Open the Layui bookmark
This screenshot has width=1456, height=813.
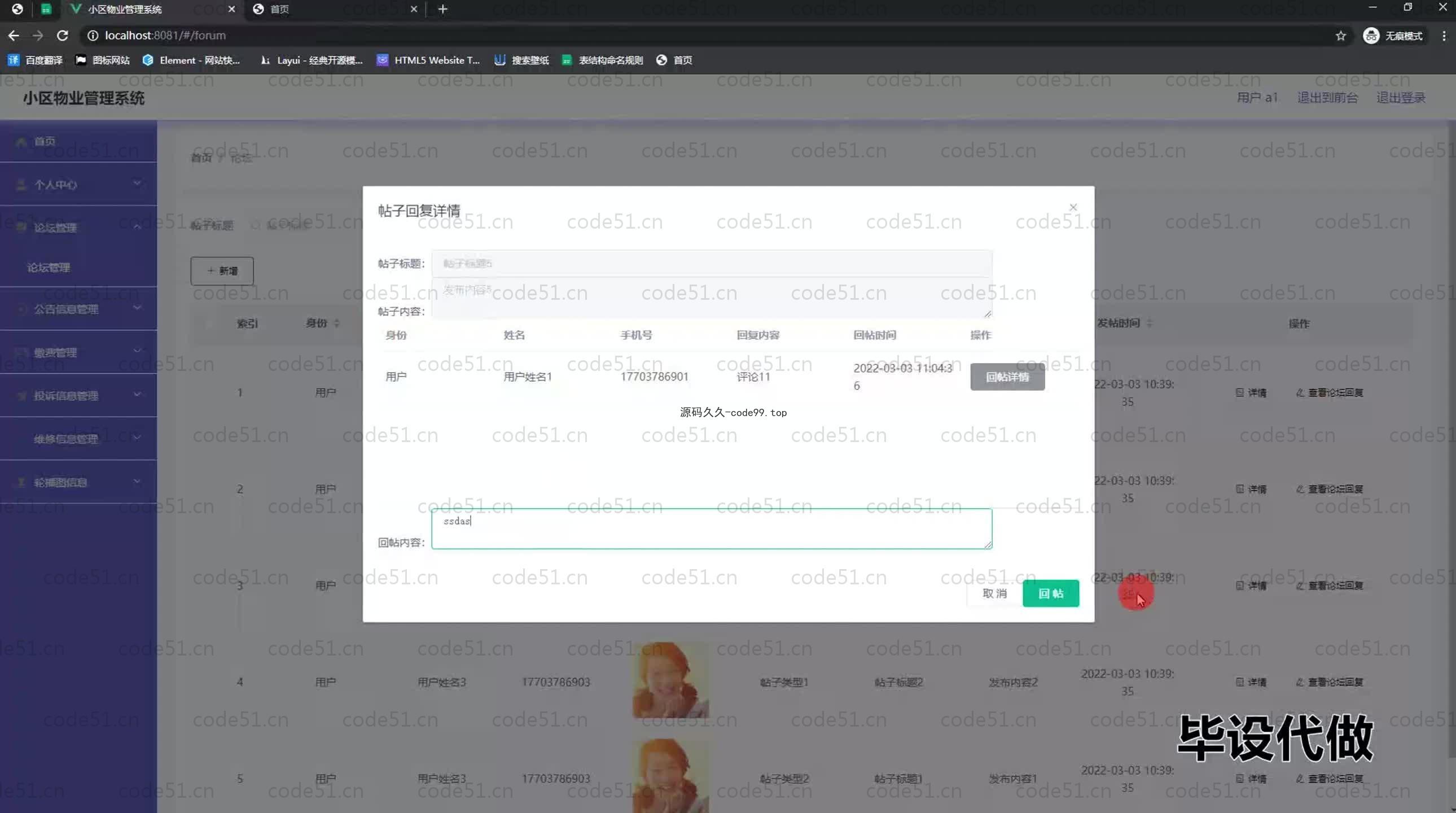311,60
